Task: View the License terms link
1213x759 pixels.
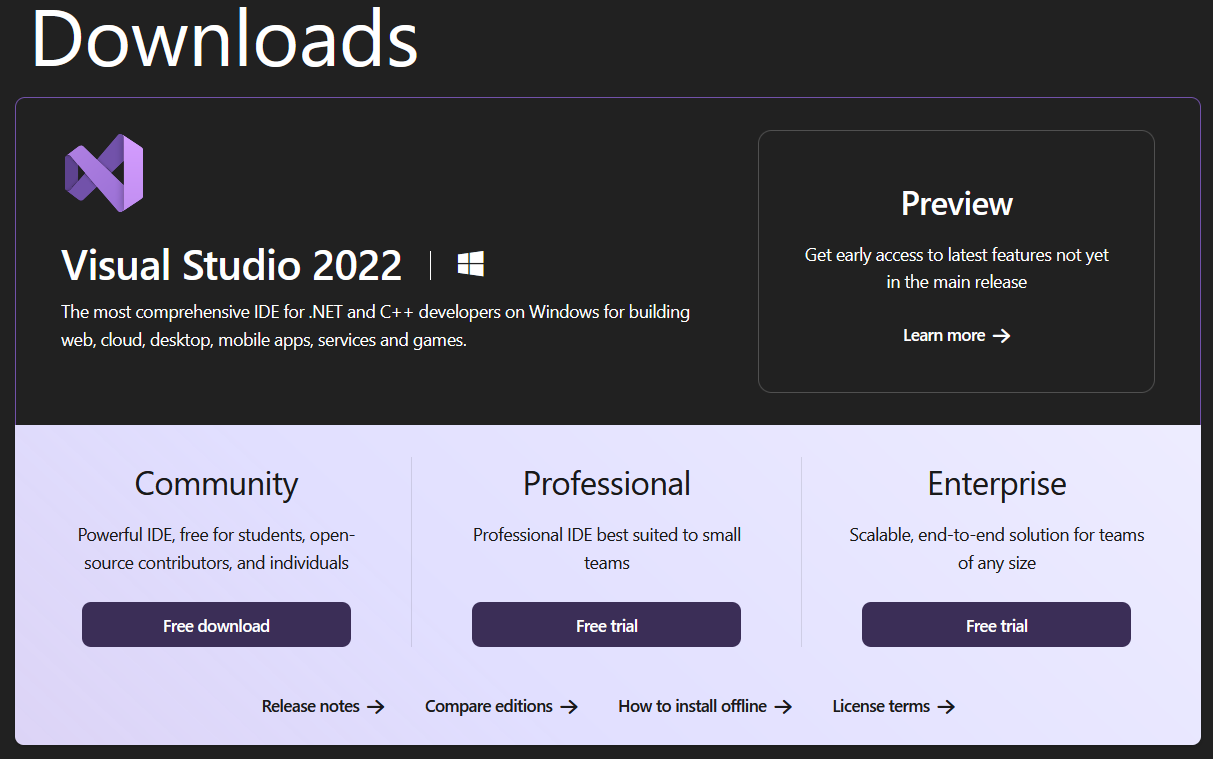Action: [x=881, y=706]
